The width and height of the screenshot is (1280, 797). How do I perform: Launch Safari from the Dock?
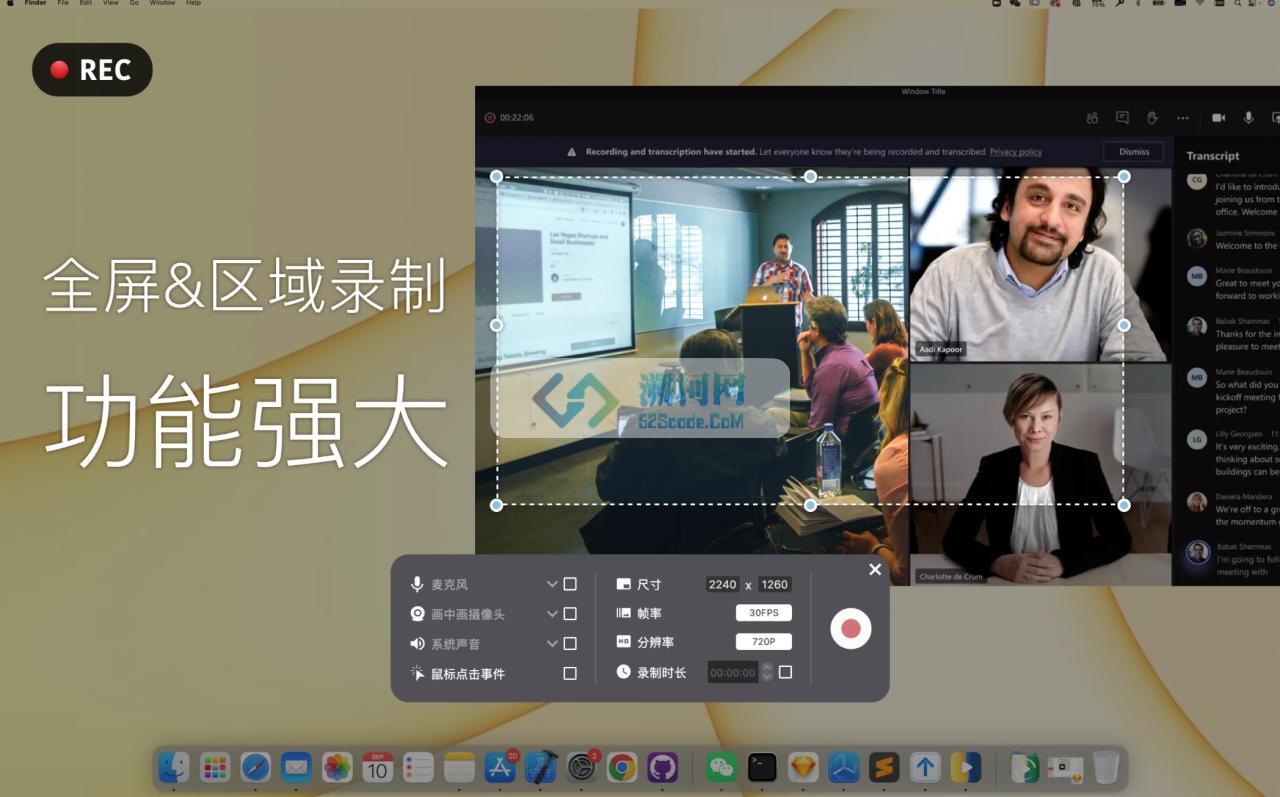click(256, 767)
